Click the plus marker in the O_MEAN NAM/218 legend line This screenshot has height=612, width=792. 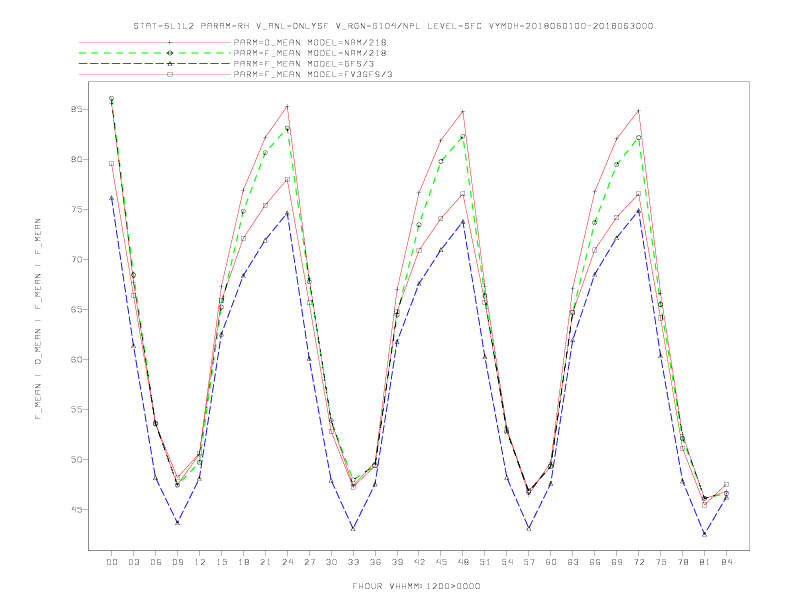coord(170,42)
